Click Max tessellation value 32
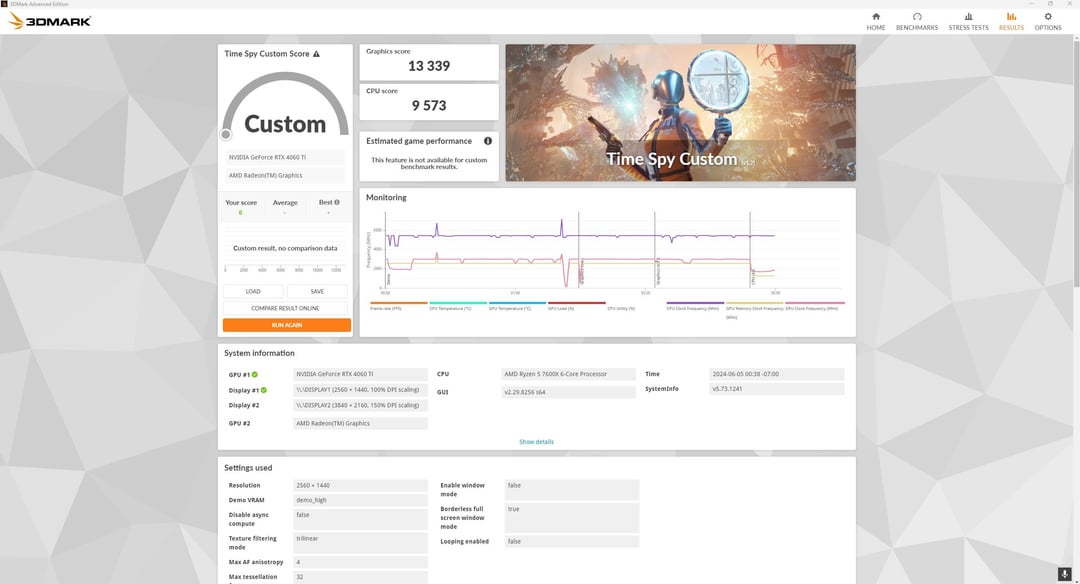This screenshot has height=584, width=1080. (360, 577)
